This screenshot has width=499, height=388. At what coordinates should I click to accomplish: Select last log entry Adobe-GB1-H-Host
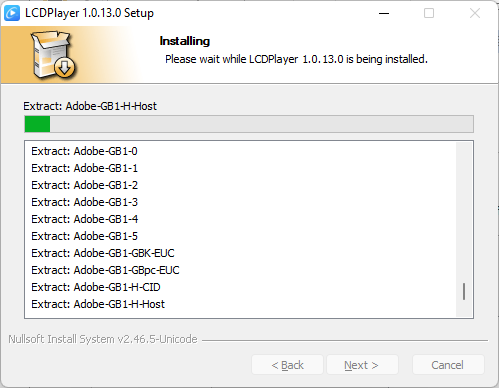click(x=98, y=304)
